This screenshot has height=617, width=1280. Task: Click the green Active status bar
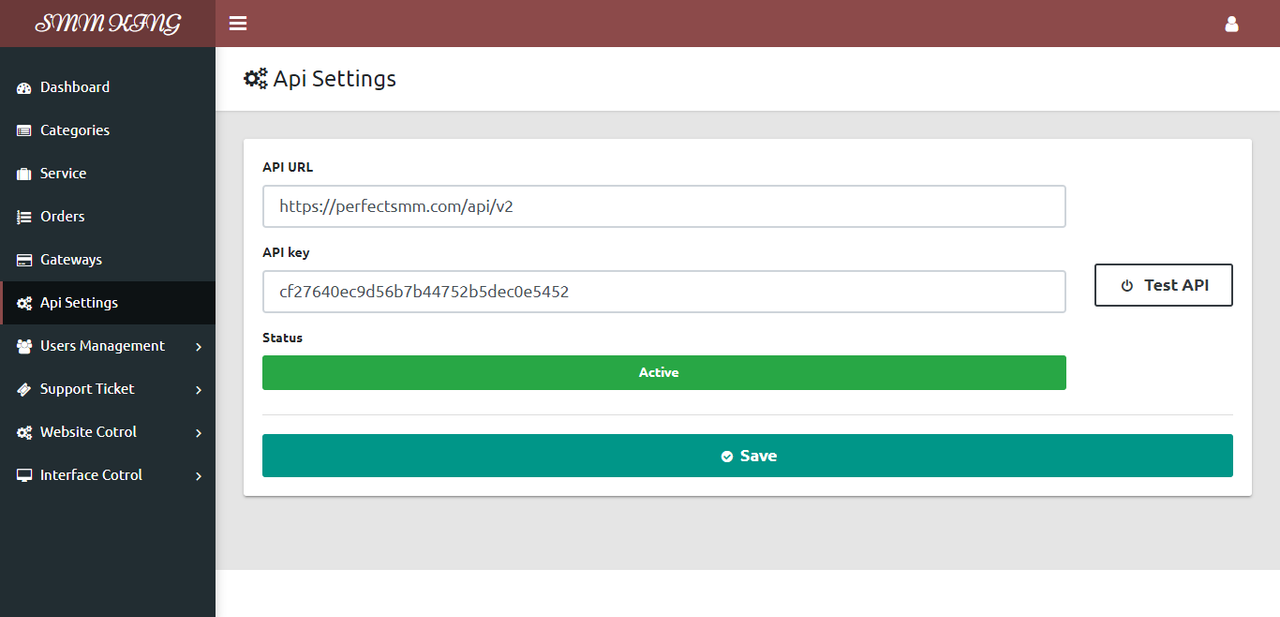[x=664, y=372]
